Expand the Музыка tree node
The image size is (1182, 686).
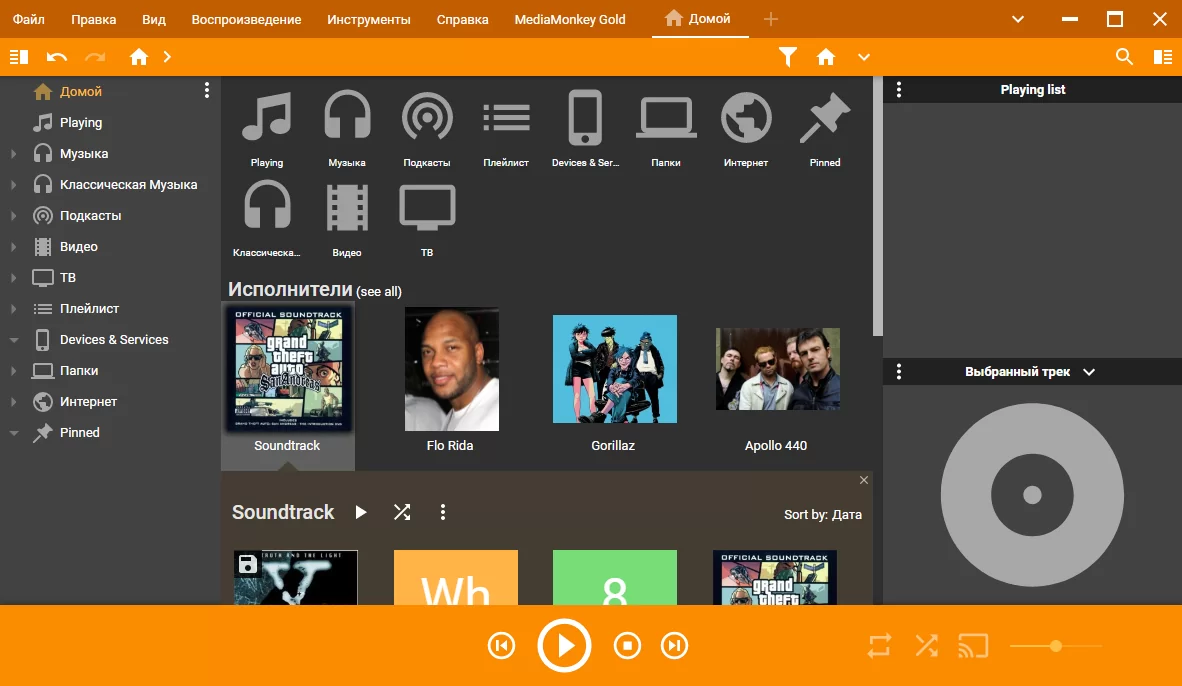(13, 153)
